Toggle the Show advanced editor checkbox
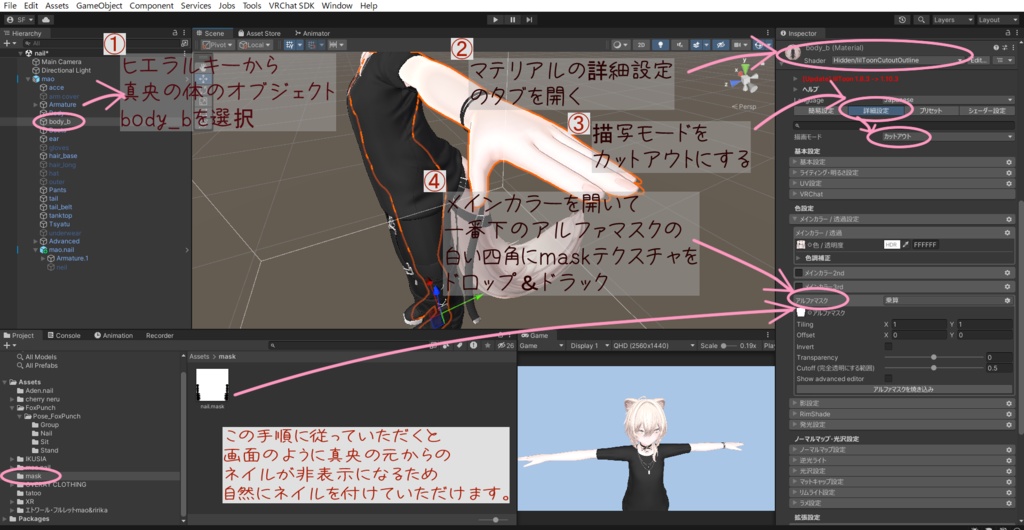Screen dimensions: 1024x530 pyautogui.click(x=888, y=378)
